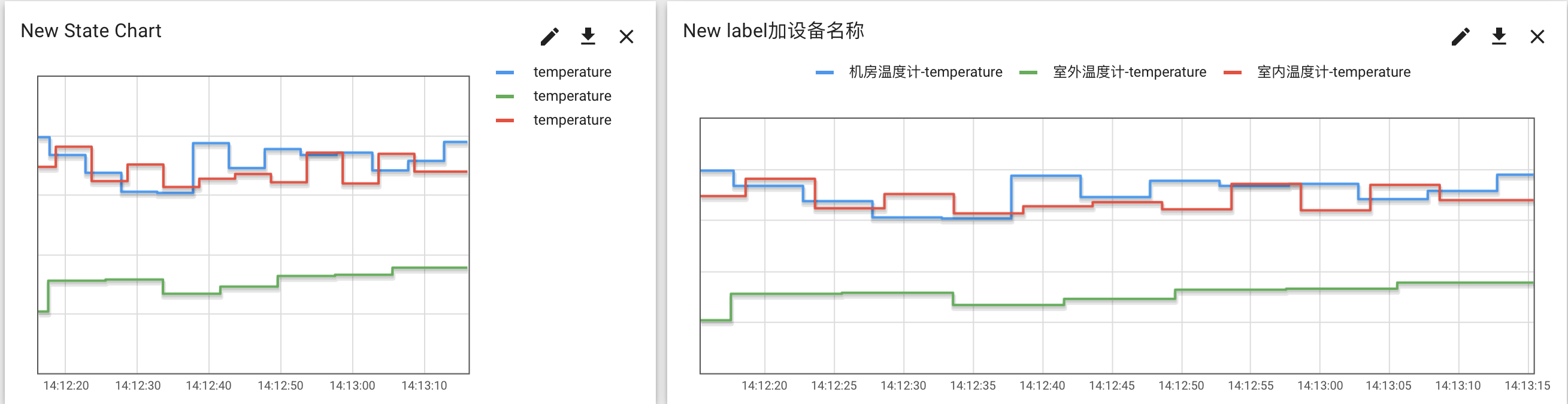This screenshot has width=1568, height=404.
Task: Click the 14:13:00 tick in right chart
Action: tap(1319, 386)
